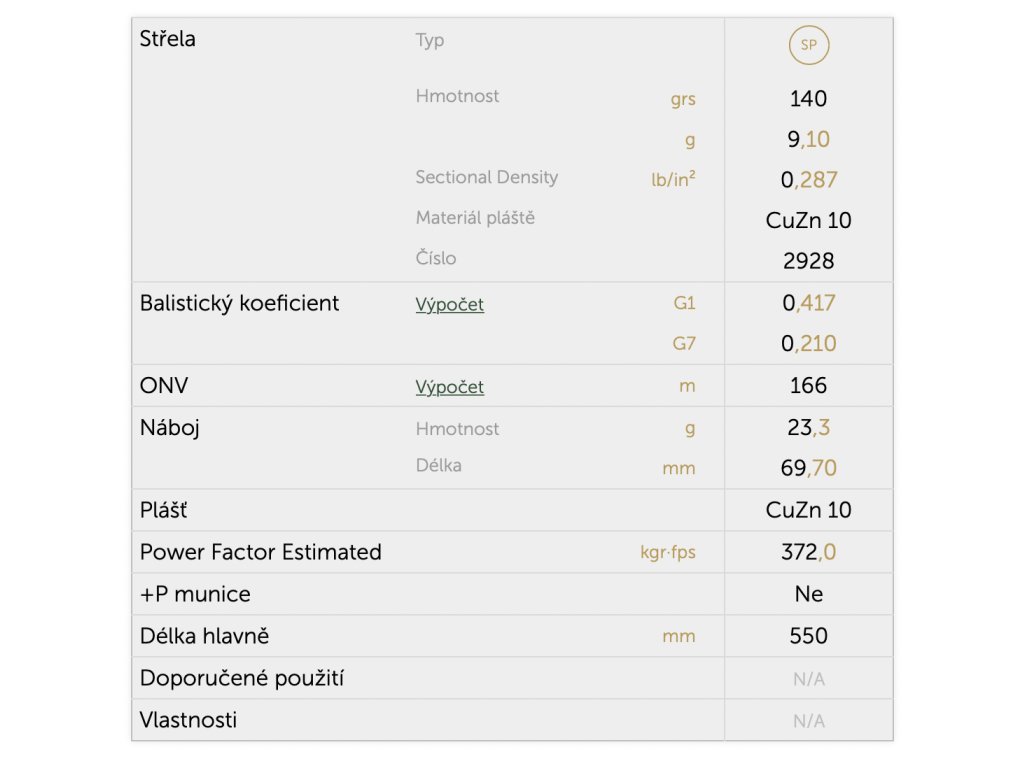The height and width of the screenshot is (768, 1024).
Task: Select the +P munice value Ne
Action: point(808,594)
